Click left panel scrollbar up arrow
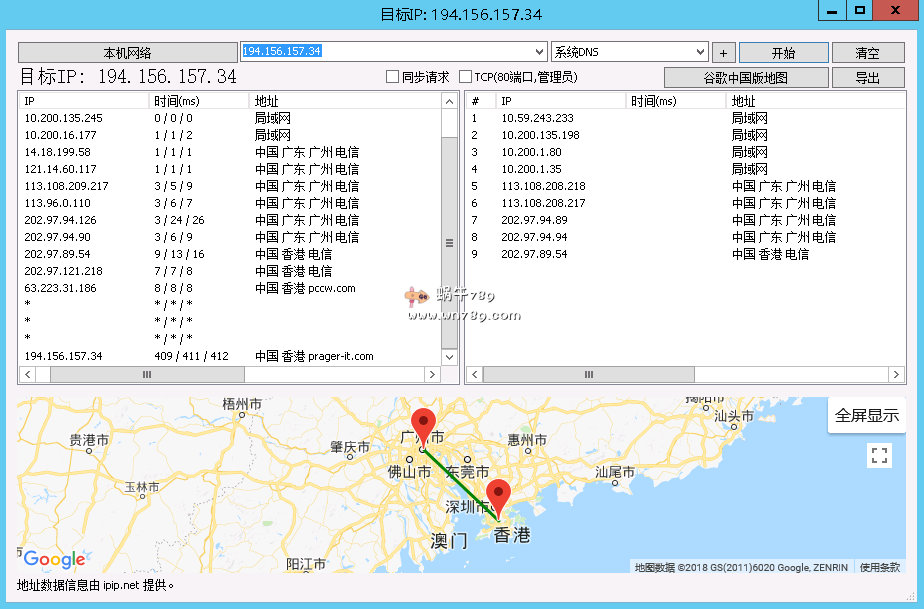This screenshot has height=609, width=924. pos(449,101)
